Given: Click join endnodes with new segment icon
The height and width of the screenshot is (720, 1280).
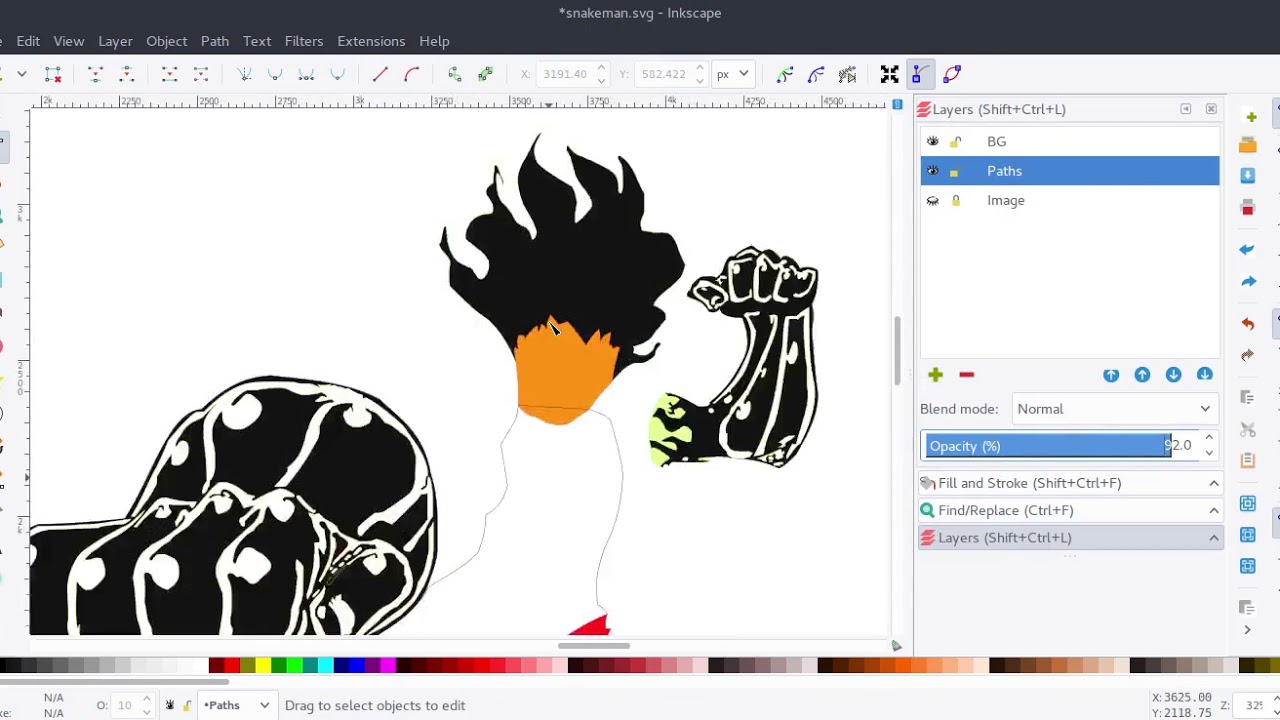Looking at the screenshot, I should [170, 74].
